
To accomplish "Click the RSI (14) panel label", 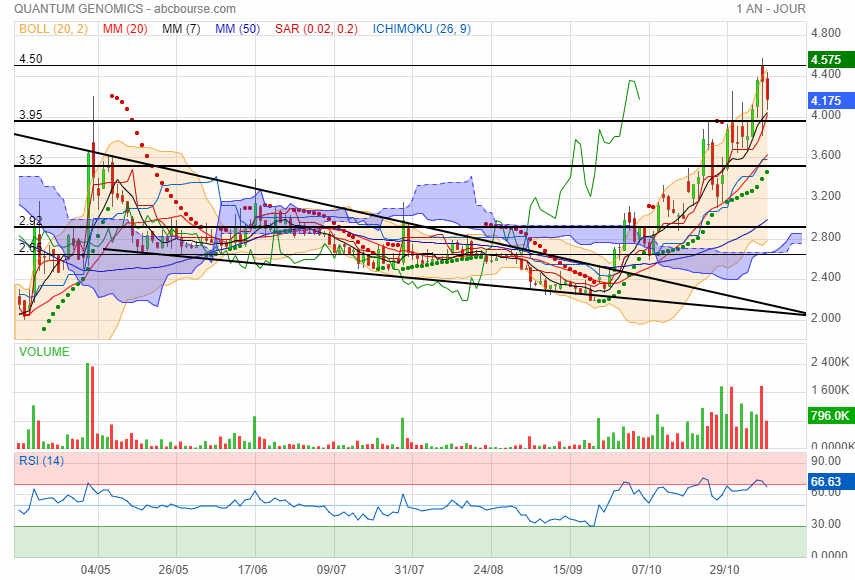I will pos(41,461).
